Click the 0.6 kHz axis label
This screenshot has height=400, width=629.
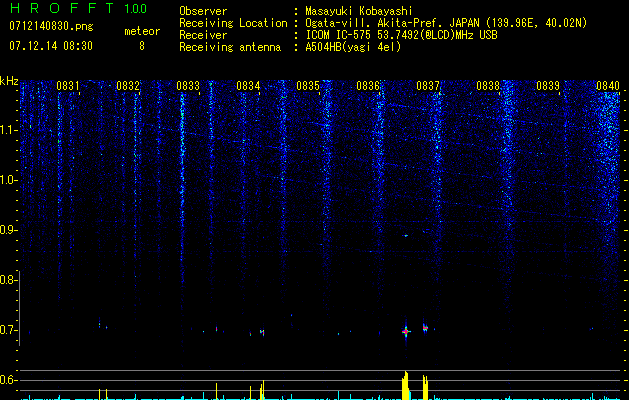[7, 380]
